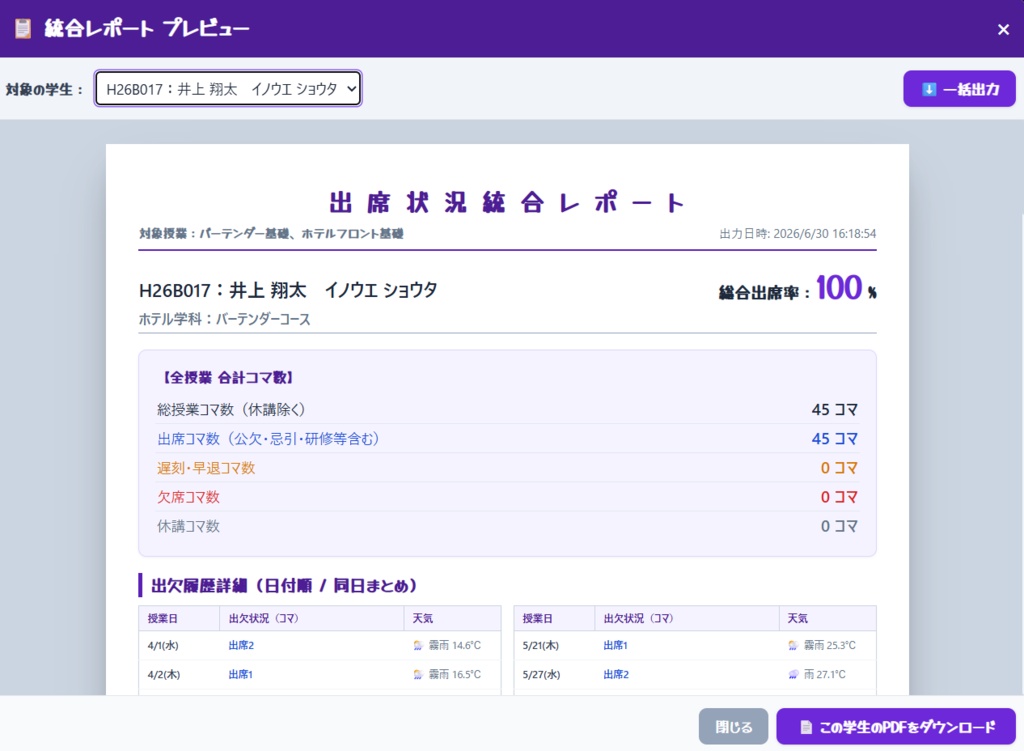1024x751 pixels.
Task: Click the 閉じる button
Action: 733,726
